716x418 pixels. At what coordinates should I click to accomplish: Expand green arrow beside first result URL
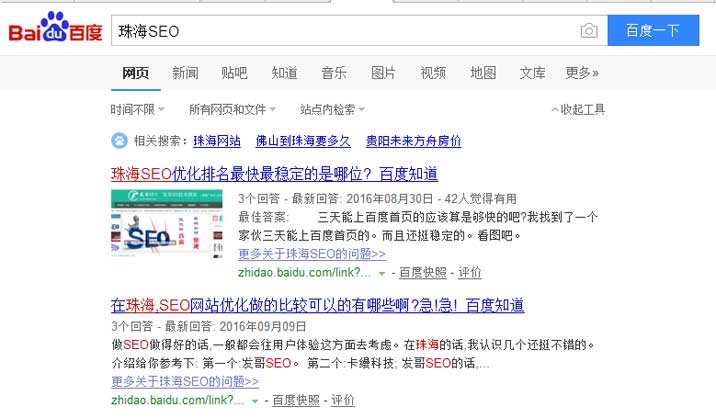382,274
